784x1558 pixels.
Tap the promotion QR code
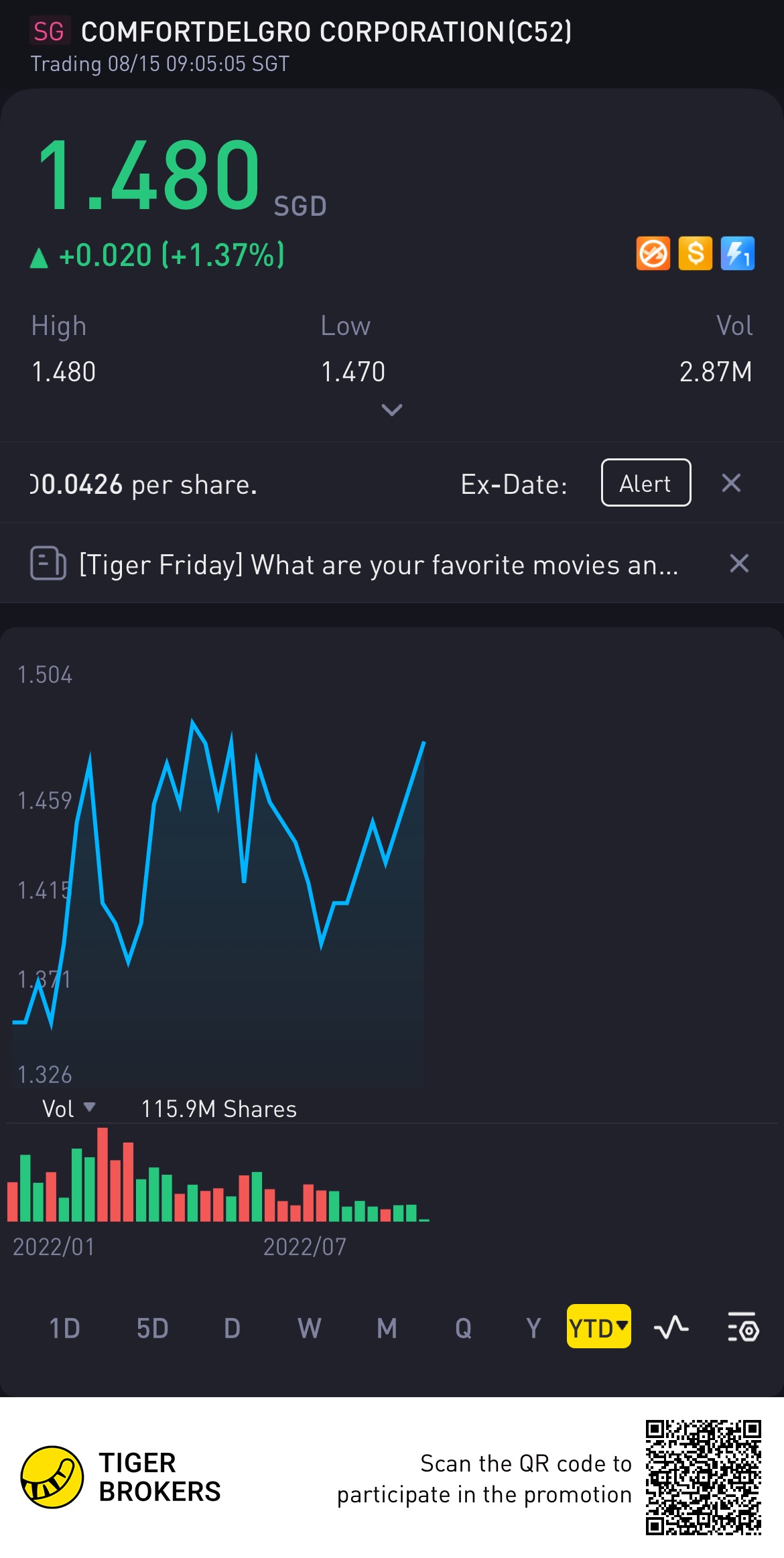703,1477
